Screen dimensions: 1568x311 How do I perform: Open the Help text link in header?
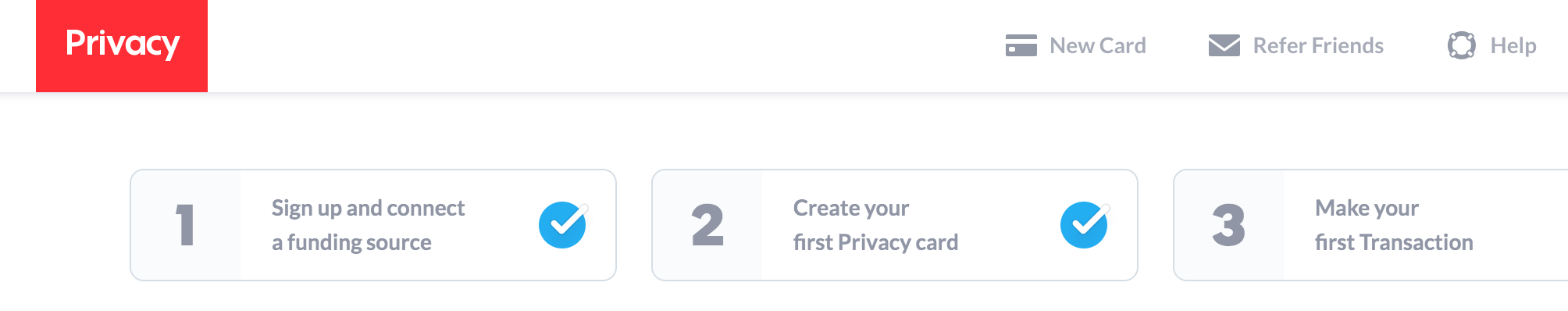(x=1513, y=46)
